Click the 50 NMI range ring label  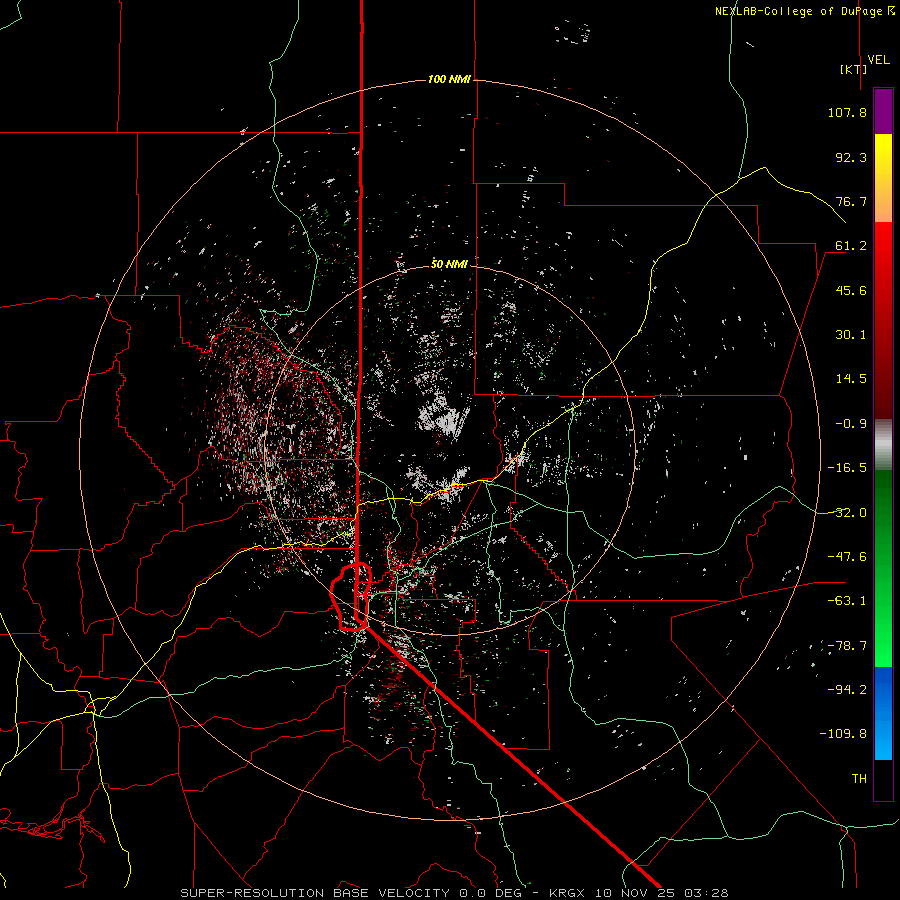click(x=449, y=264)
